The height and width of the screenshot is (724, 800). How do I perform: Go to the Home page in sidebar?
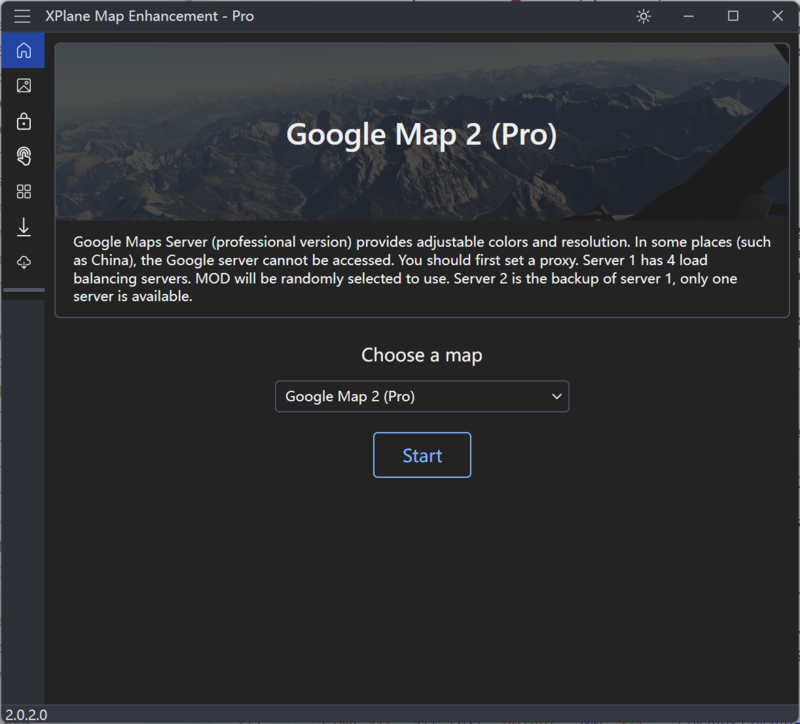(23, 51)
